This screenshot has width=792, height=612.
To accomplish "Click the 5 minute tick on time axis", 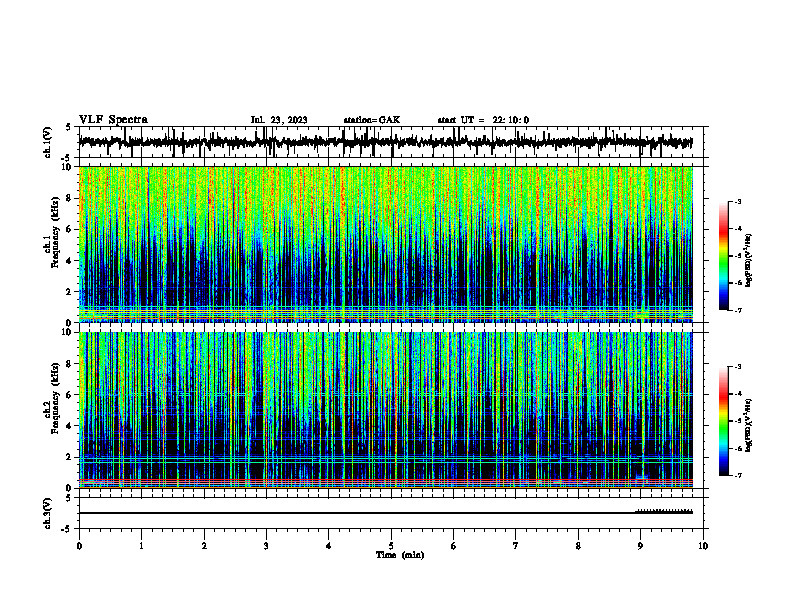I will [x=391, y=546].
